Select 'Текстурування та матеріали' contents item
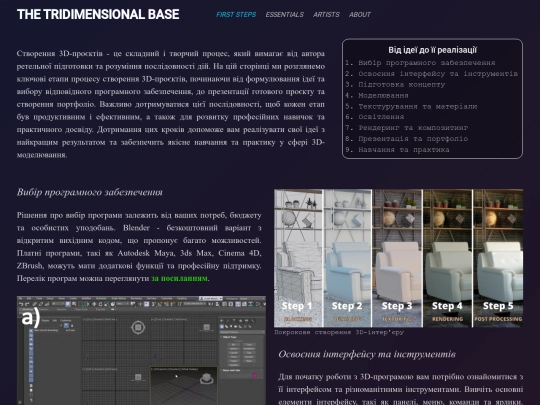The image size is (540, 405). 418,106
